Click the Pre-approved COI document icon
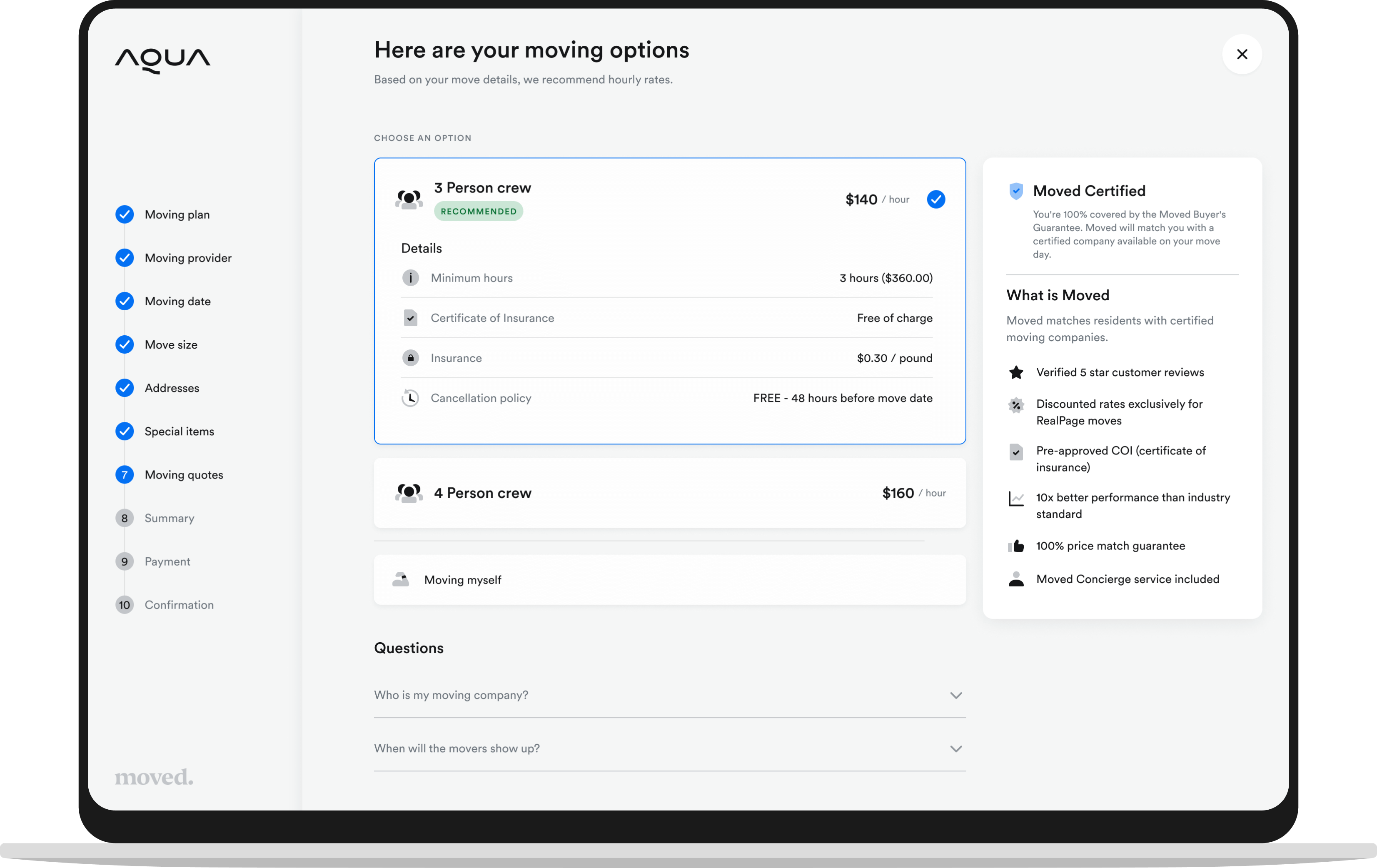Viewport: 1377px width, 868px height. [x=1015, y=452]
